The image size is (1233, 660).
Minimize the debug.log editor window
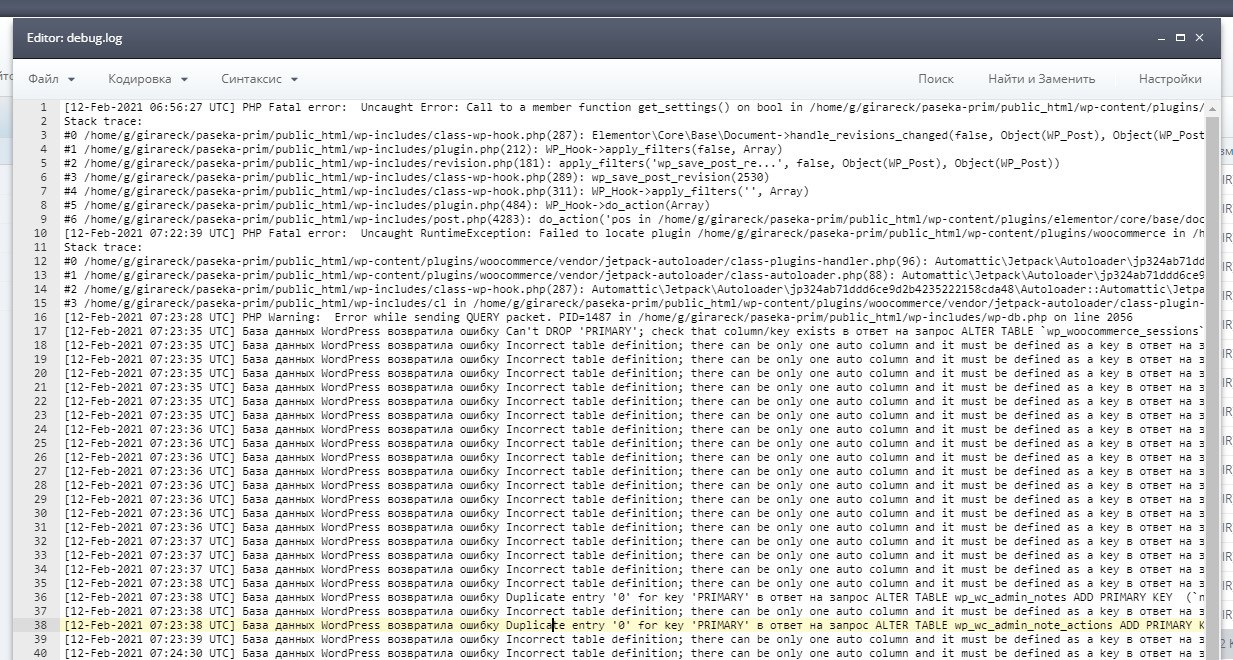coord(1161,38)
